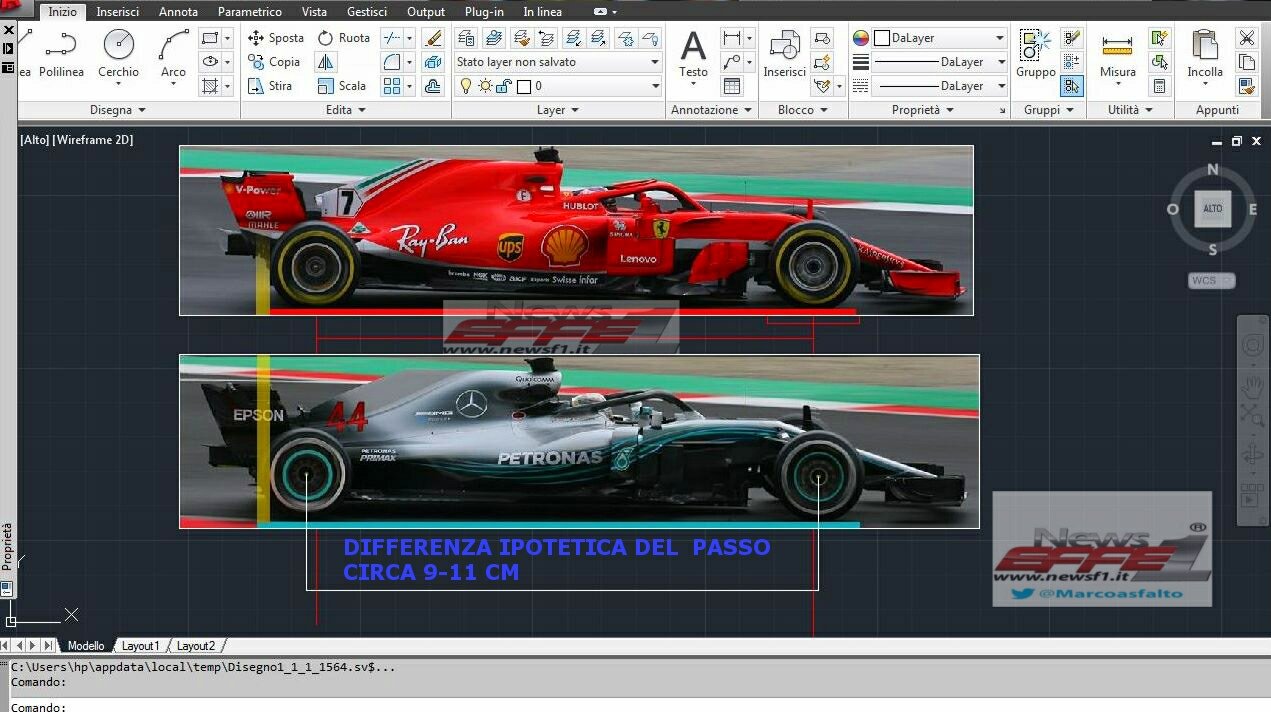Screen dimensions: 1271x712
Task: Select the Polilinea draw tool
Action: point(61,54)
